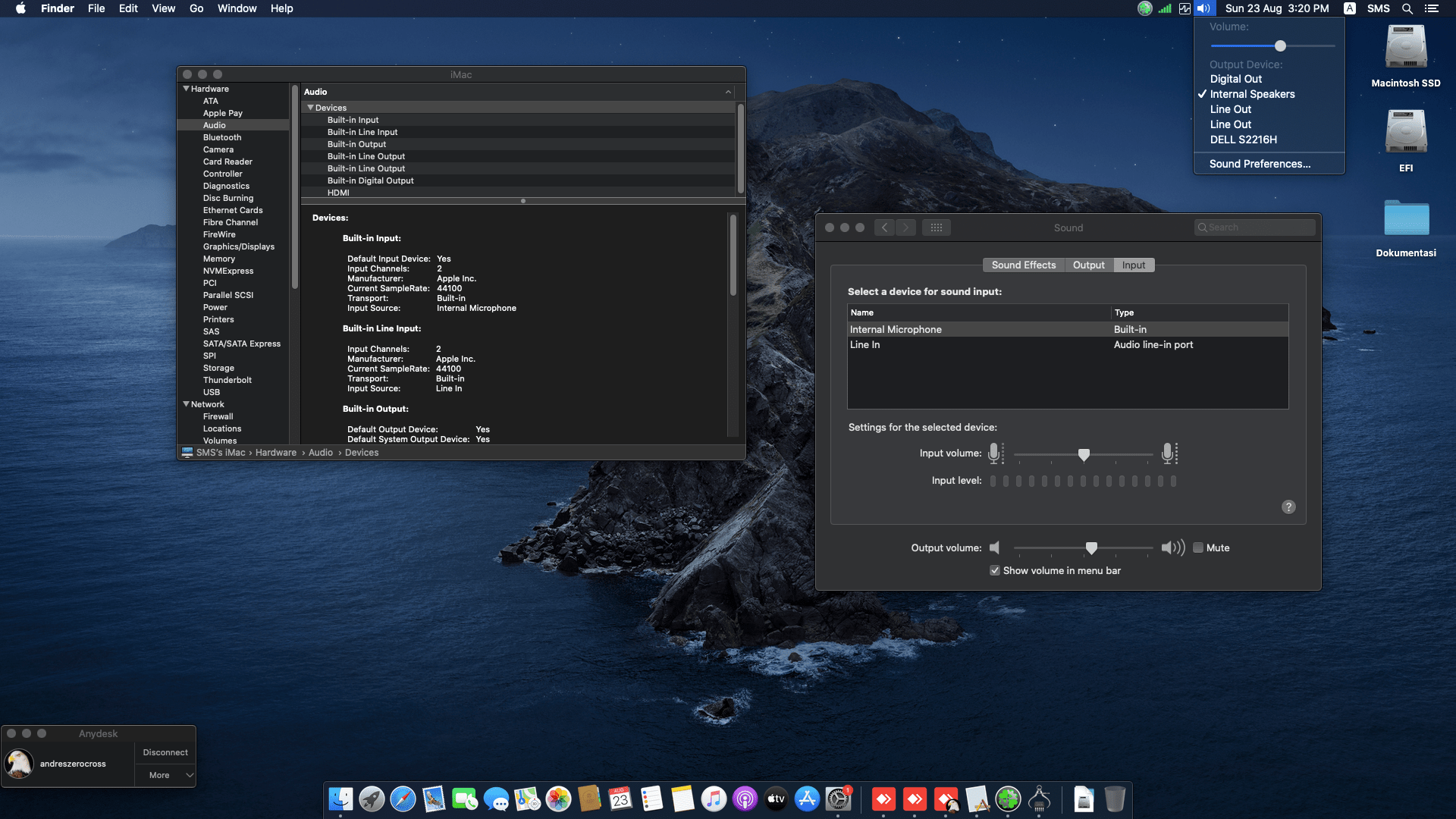Image resolution: width=1456 pixels, height=819 pixels.
Task: Switch to the Sound Effects tab
Action: click(1023, 265)
